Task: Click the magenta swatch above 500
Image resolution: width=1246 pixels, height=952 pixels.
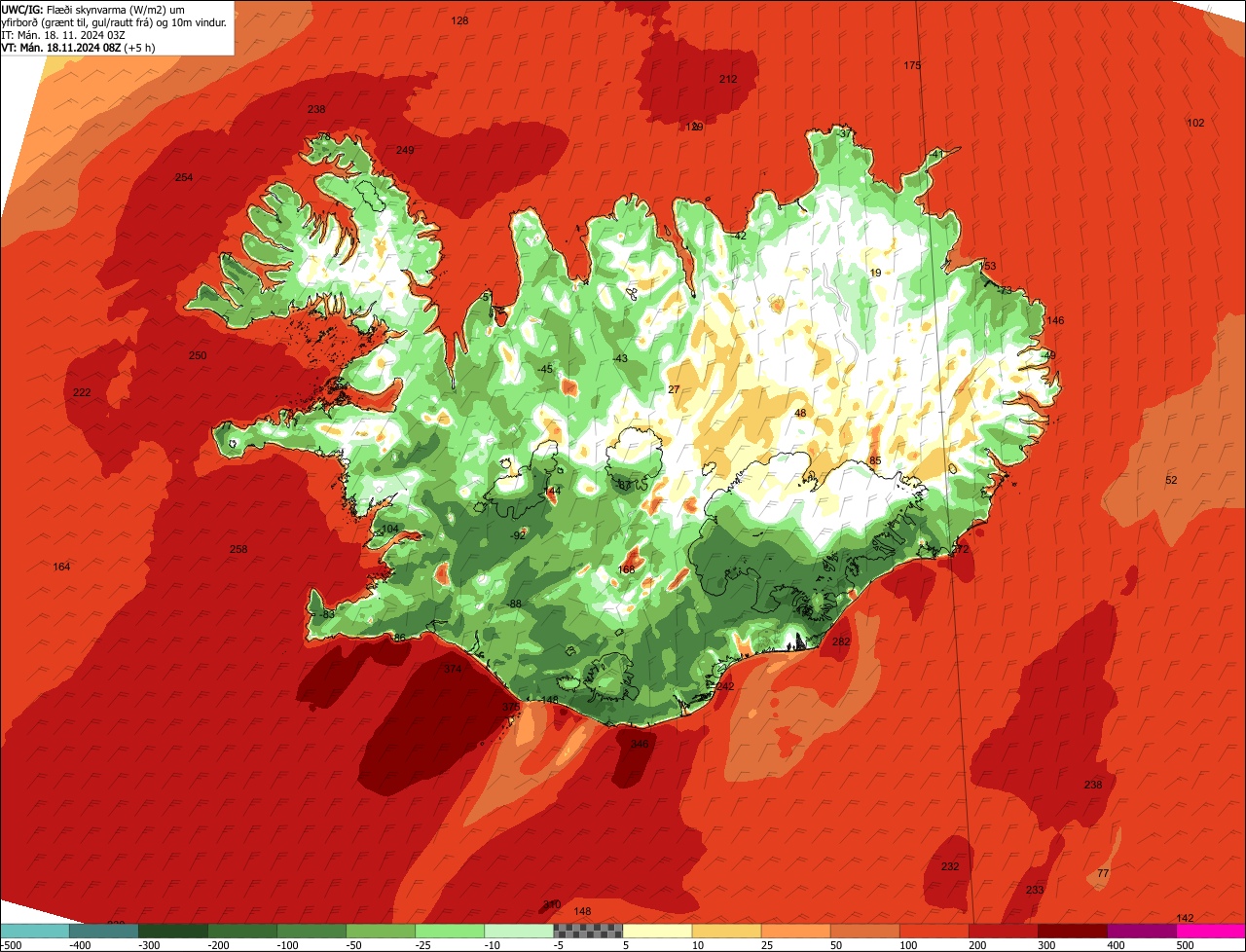Action: (x=1210, y=931)
